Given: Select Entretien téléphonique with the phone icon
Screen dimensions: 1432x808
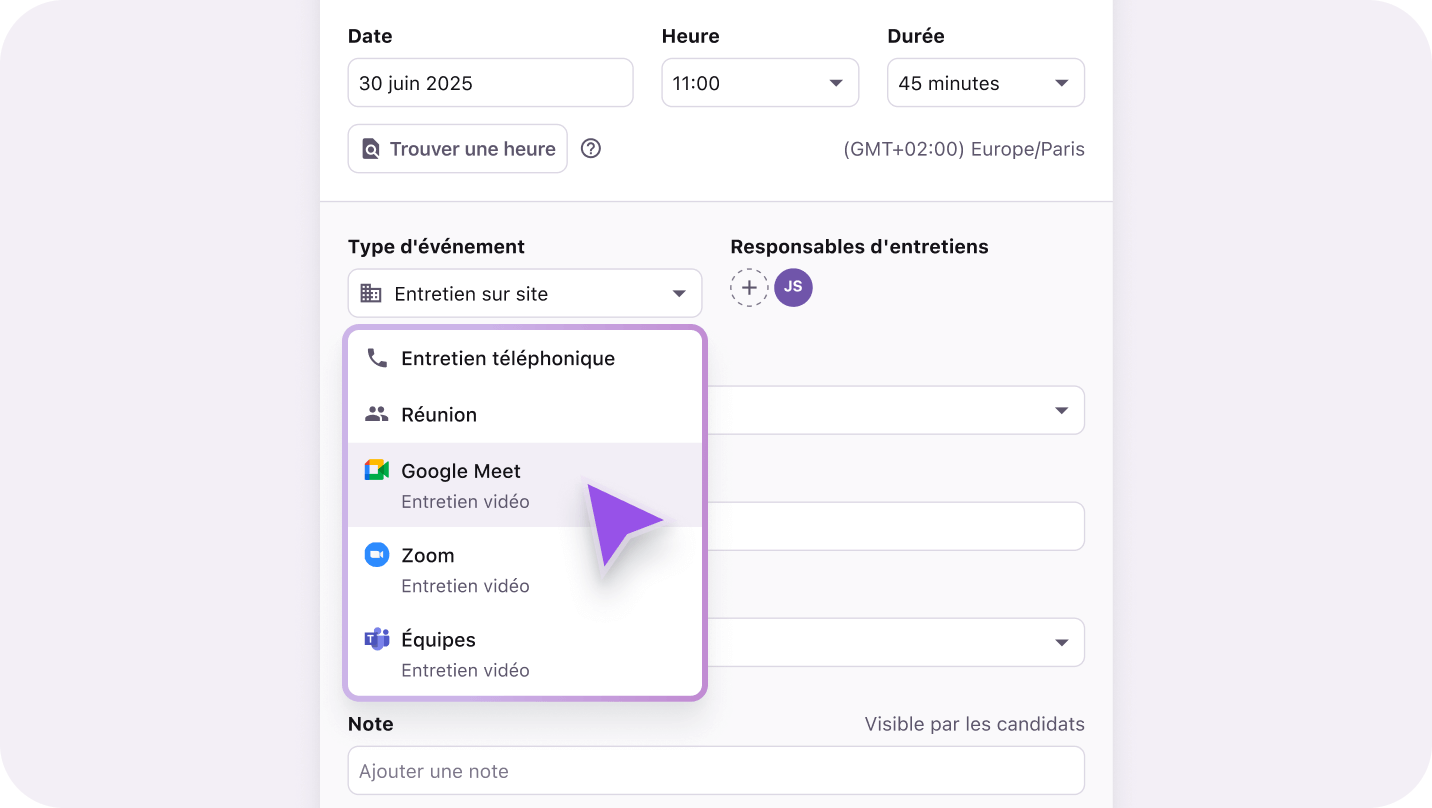Looking at the screenshot, I should click(508, 358).
